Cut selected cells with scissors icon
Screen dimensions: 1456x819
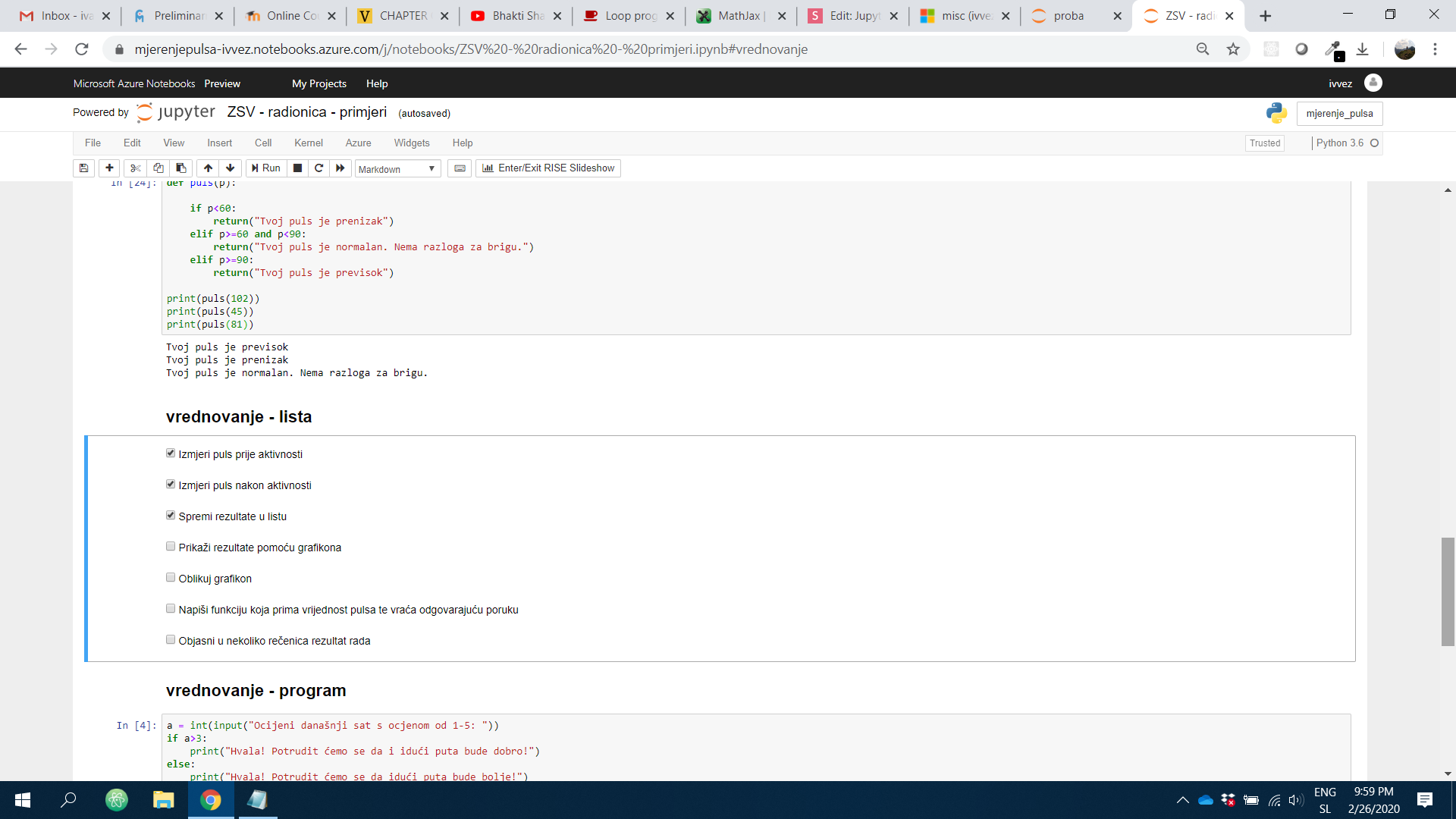tap(136, 168)
